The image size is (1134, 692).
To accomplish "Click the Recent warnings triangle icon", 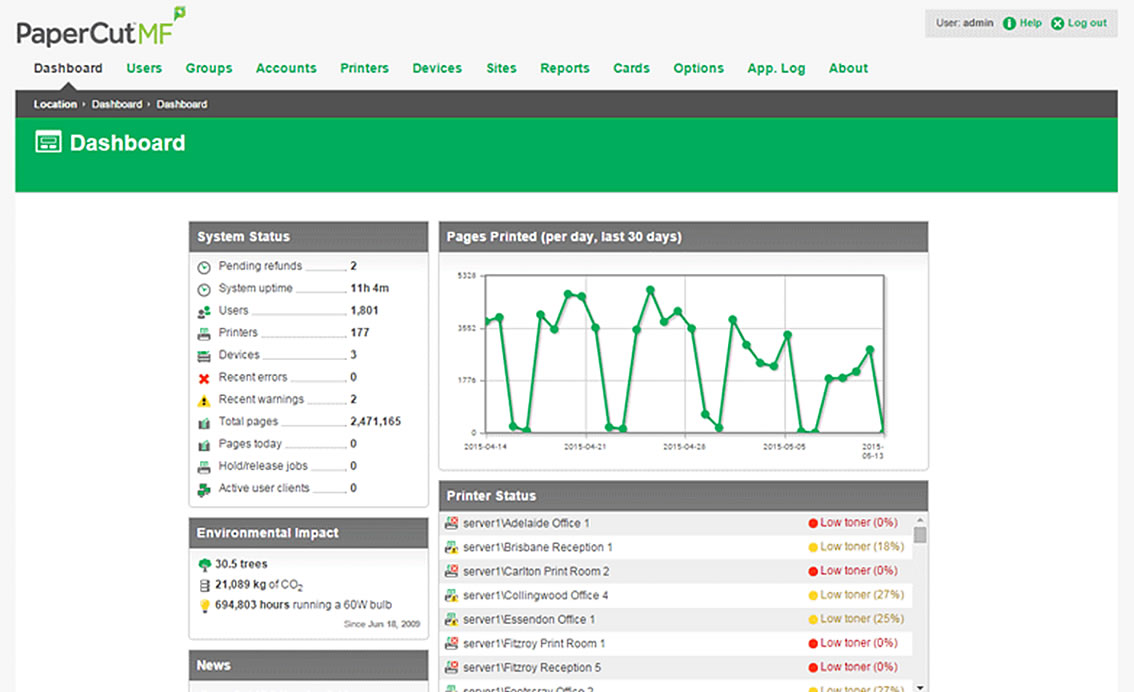I will 204,400.
